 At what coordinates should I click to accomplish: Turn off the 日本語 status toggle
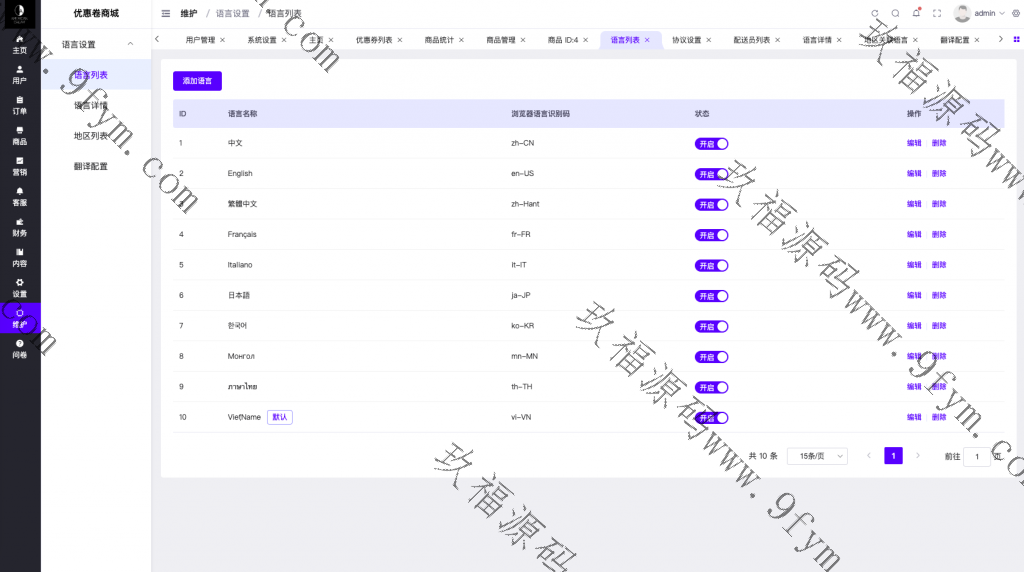pos(711,296)
